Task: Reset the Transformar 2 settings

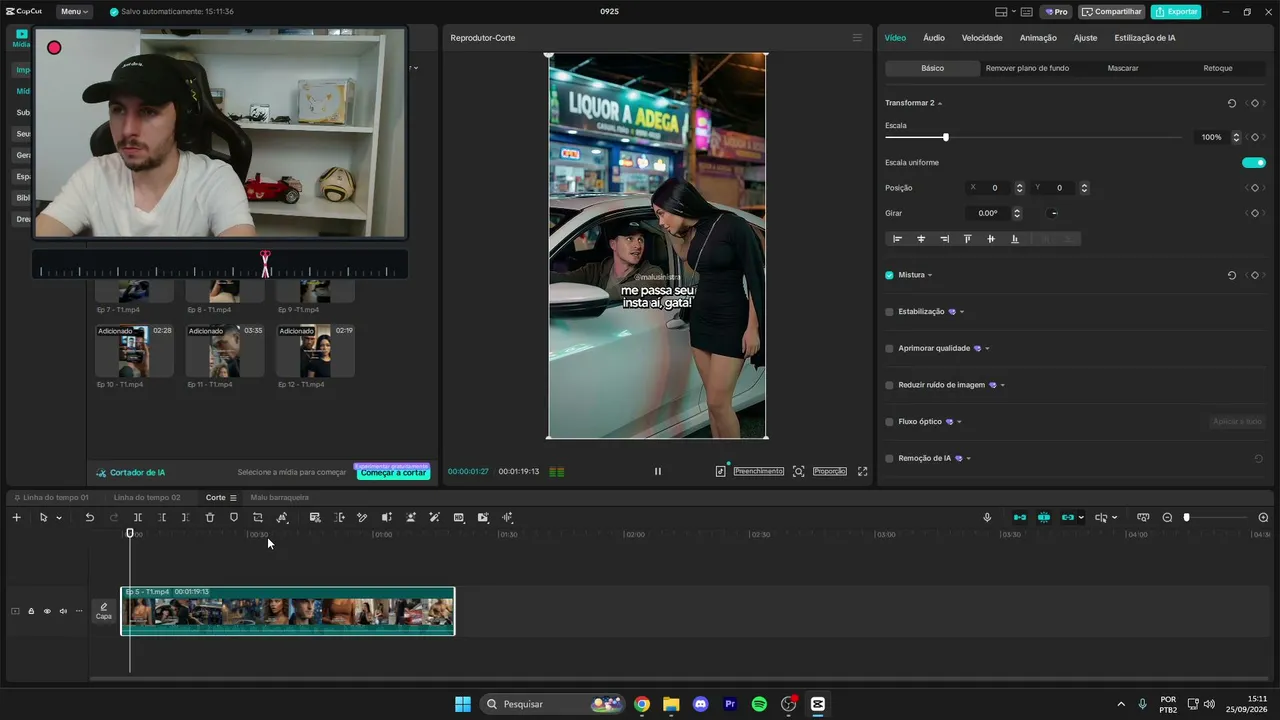Action: pyautogui.click(x=1231, y=103)
